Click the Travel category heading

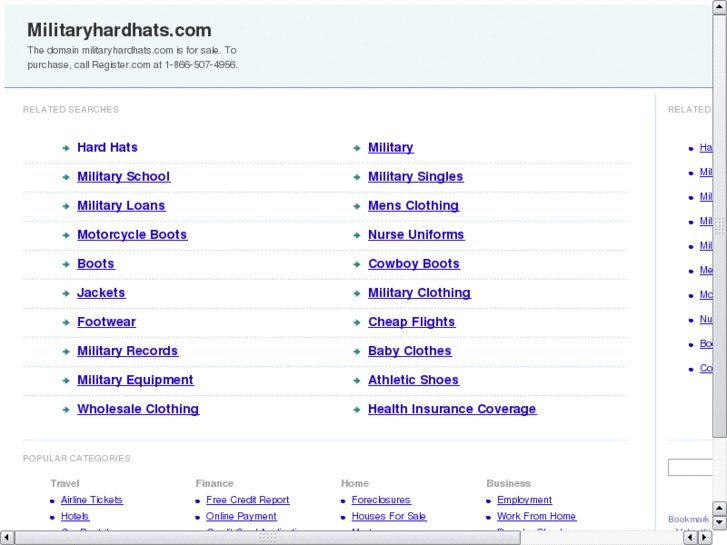(65, 483)
